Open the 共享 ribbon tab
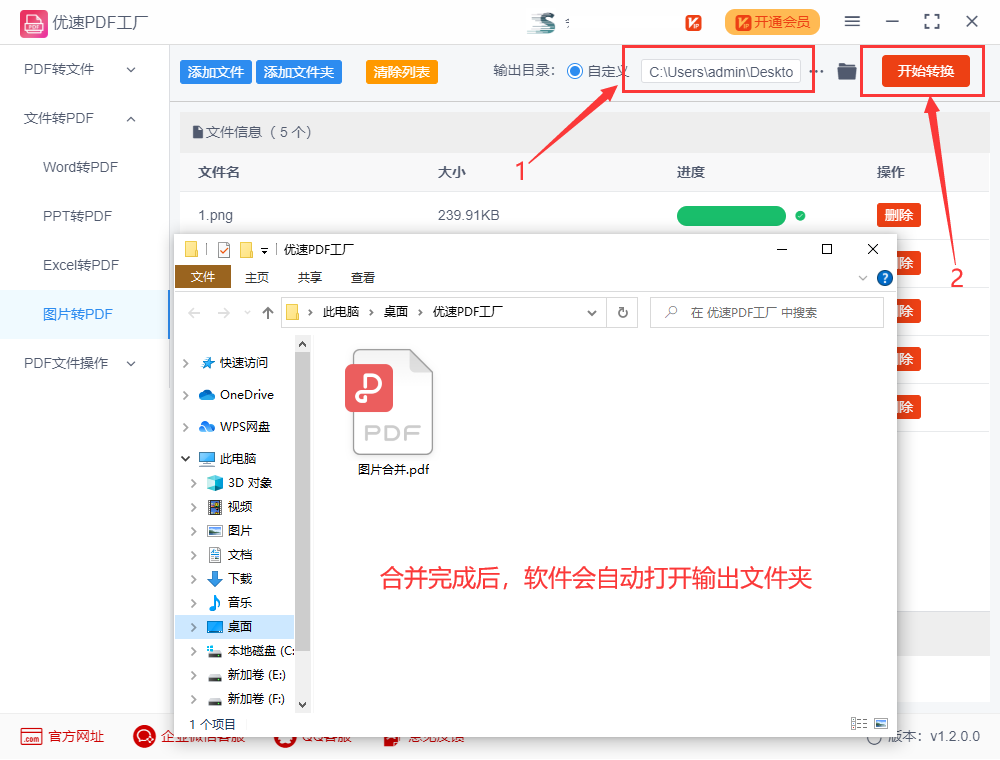 310,277
